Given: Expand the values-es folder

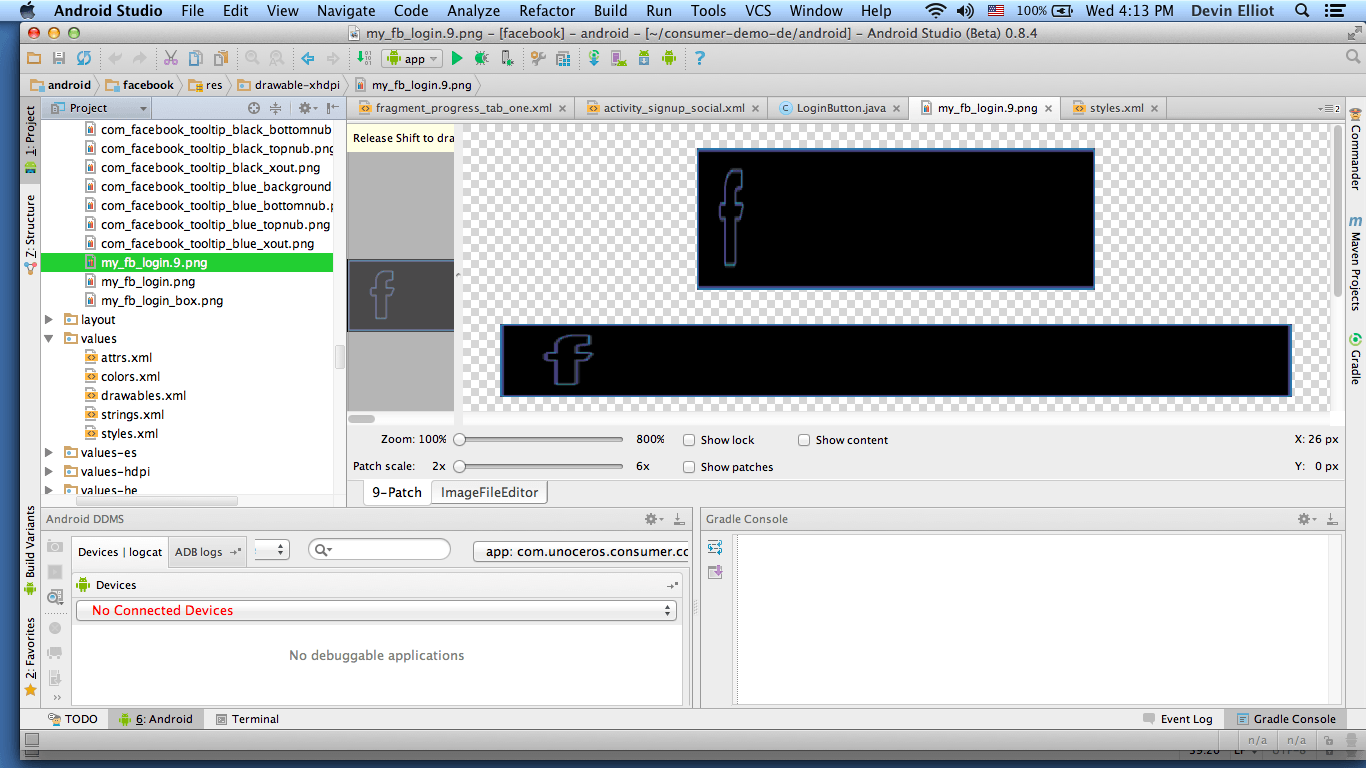Looking at the screenshot, I should tap(49, 453).
